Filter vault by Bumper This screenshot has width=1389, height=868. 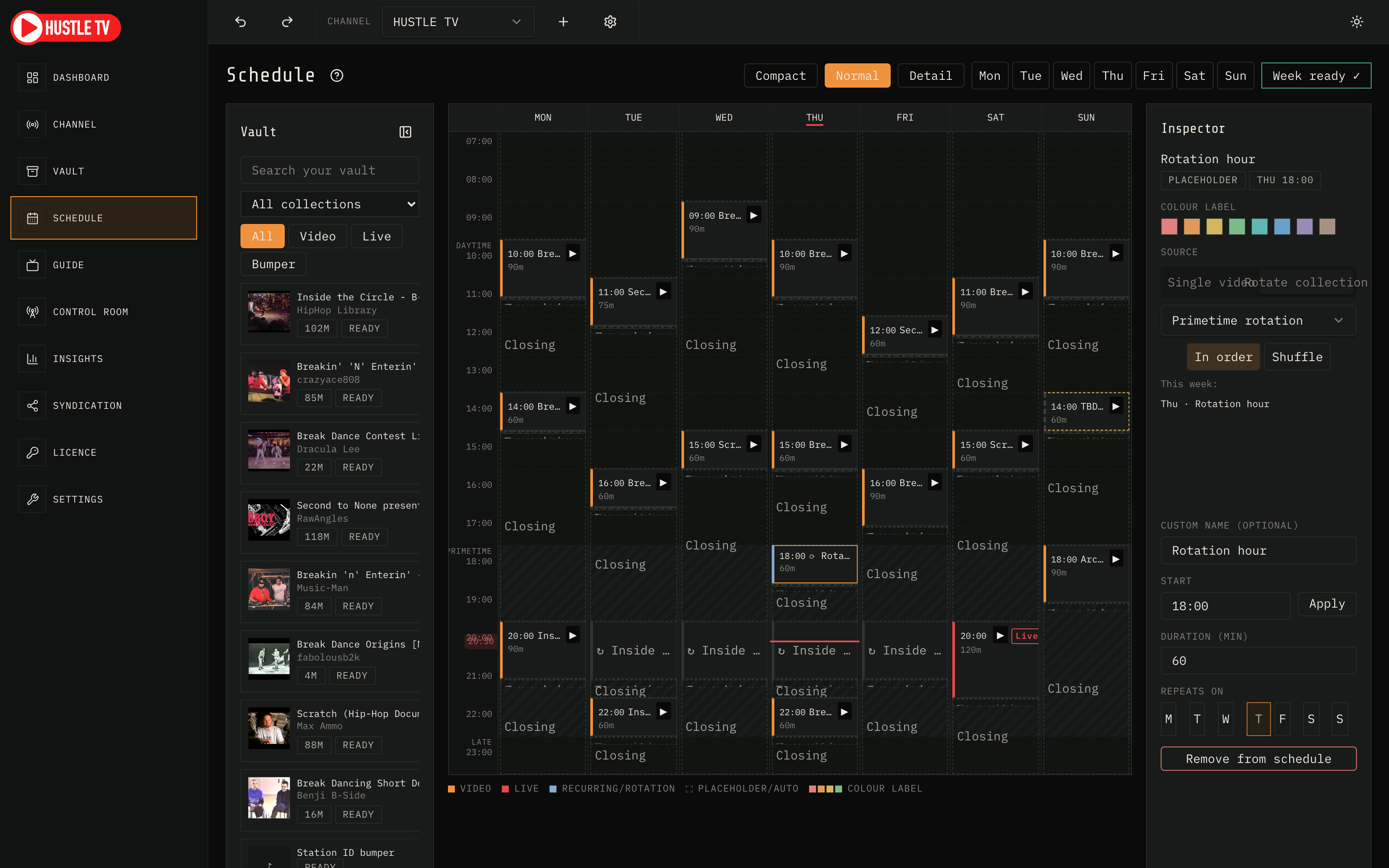pos(273,264)
